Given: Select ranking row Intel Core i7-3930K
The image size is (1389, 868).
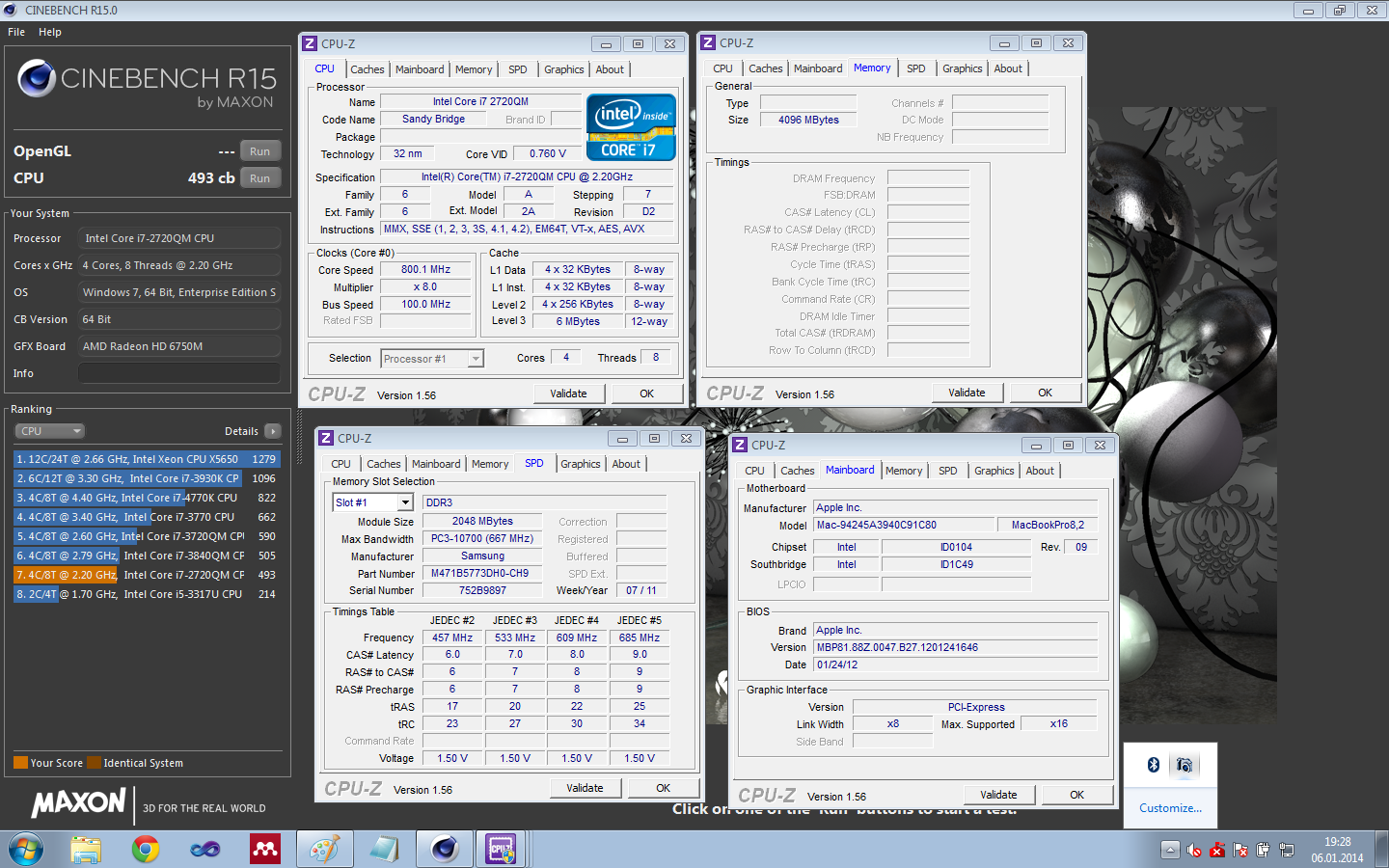Looking at the screenshot, I should pyautogui.click(x=147, y=478).
